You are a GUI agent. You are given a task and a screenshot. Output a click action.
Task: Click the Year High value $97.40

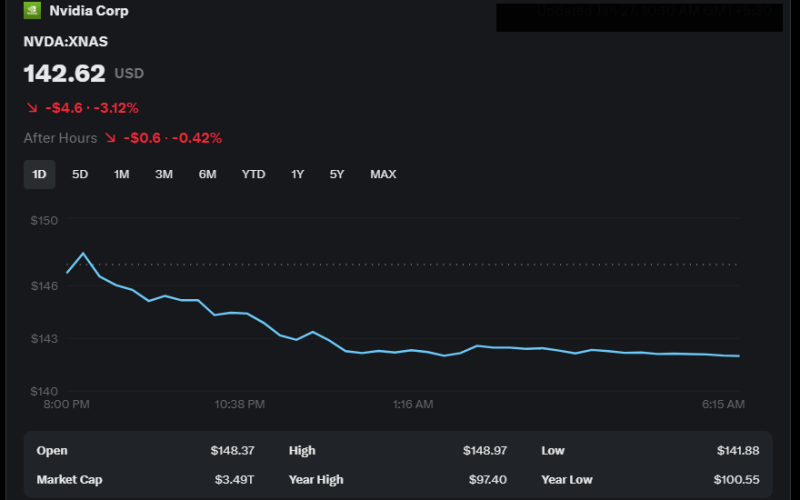pyautogui.click(x=488, y=480)
